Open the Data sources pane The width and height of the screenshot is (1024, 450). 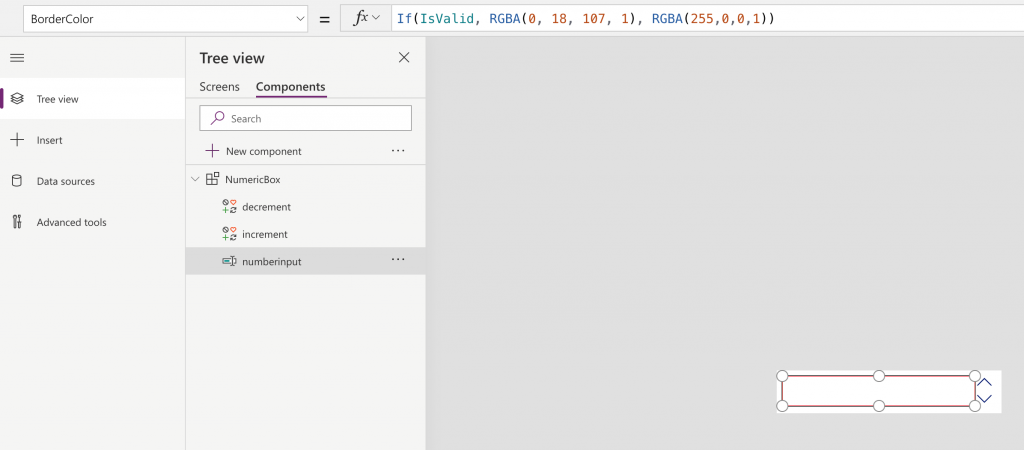pyautogui.click(x=65, y=181)
